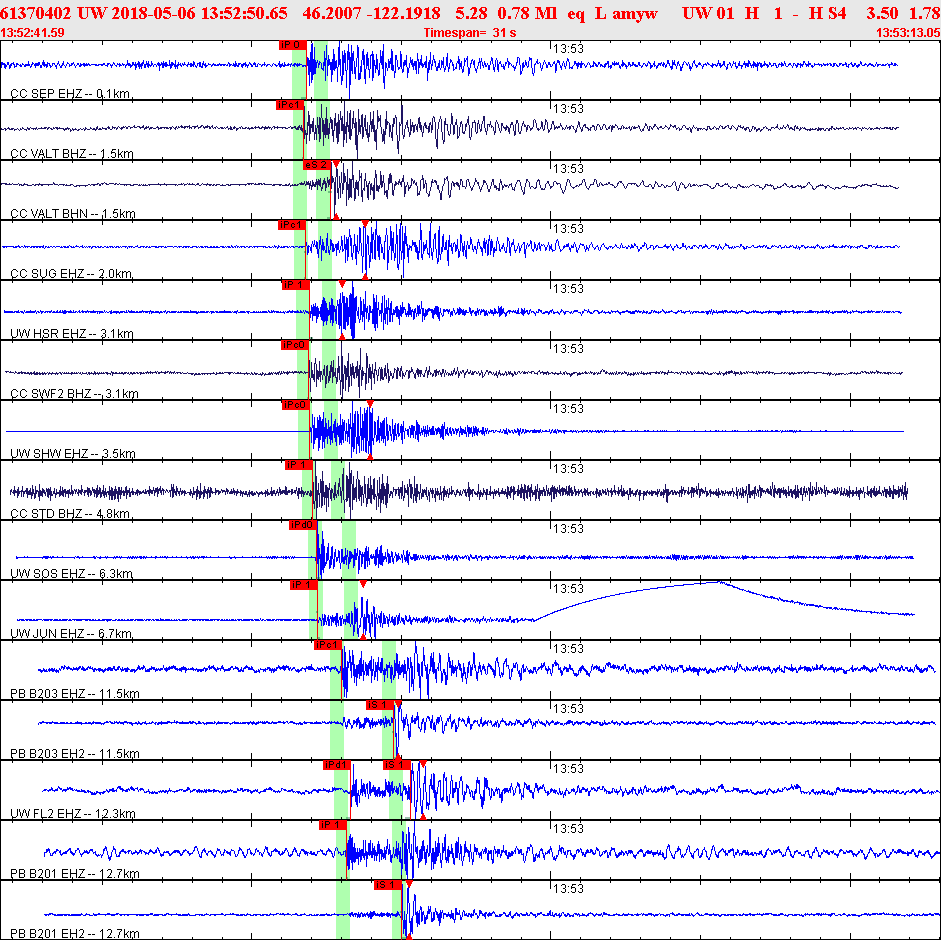Screen dimensions: 941x940
Task: Select the PB B201 EHZ channel label
Action: click(x=74, y=874)
